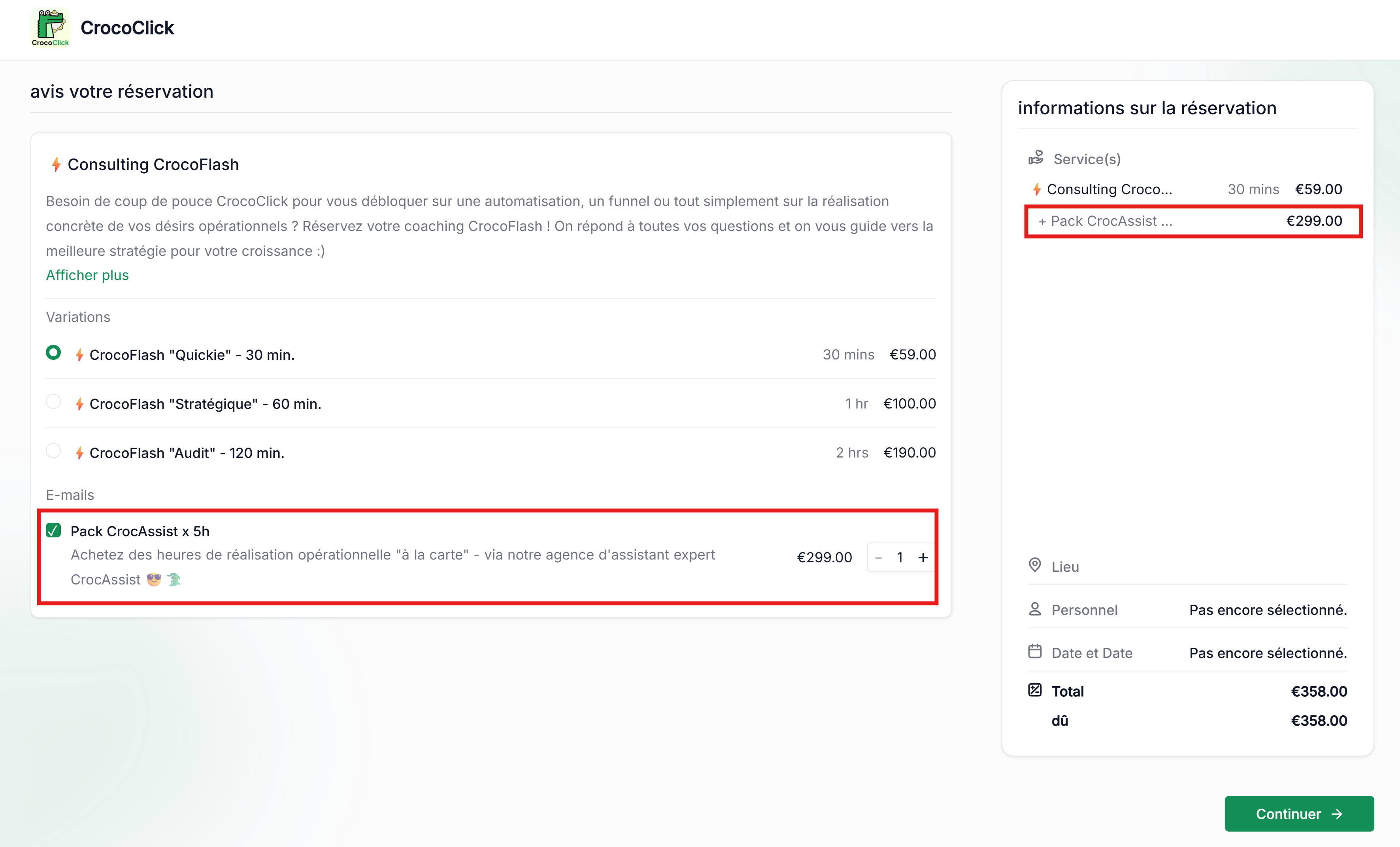Click the CrocoClick brand name in header
This screenshot has height=847, width=1400.
[127, 27]
